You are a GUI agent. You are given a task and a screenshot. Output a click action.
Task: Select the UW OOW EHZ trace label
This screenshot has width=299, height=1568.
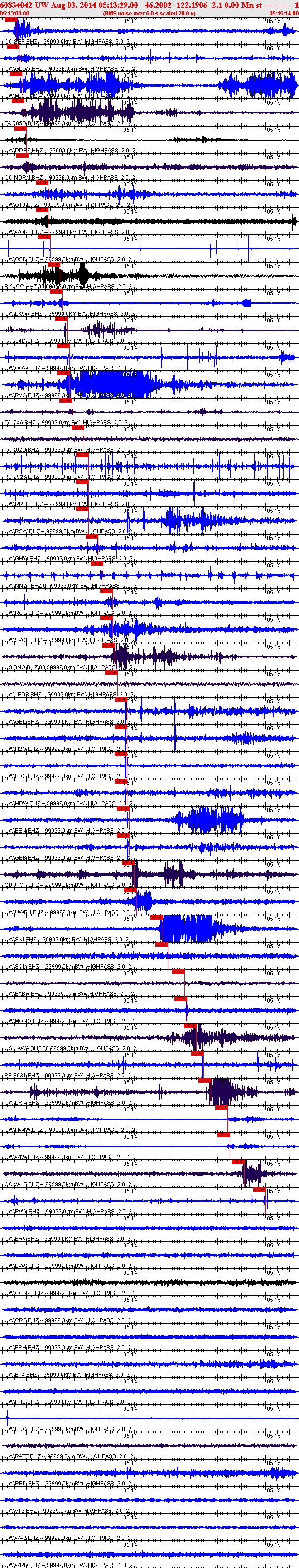coord(70,368)
